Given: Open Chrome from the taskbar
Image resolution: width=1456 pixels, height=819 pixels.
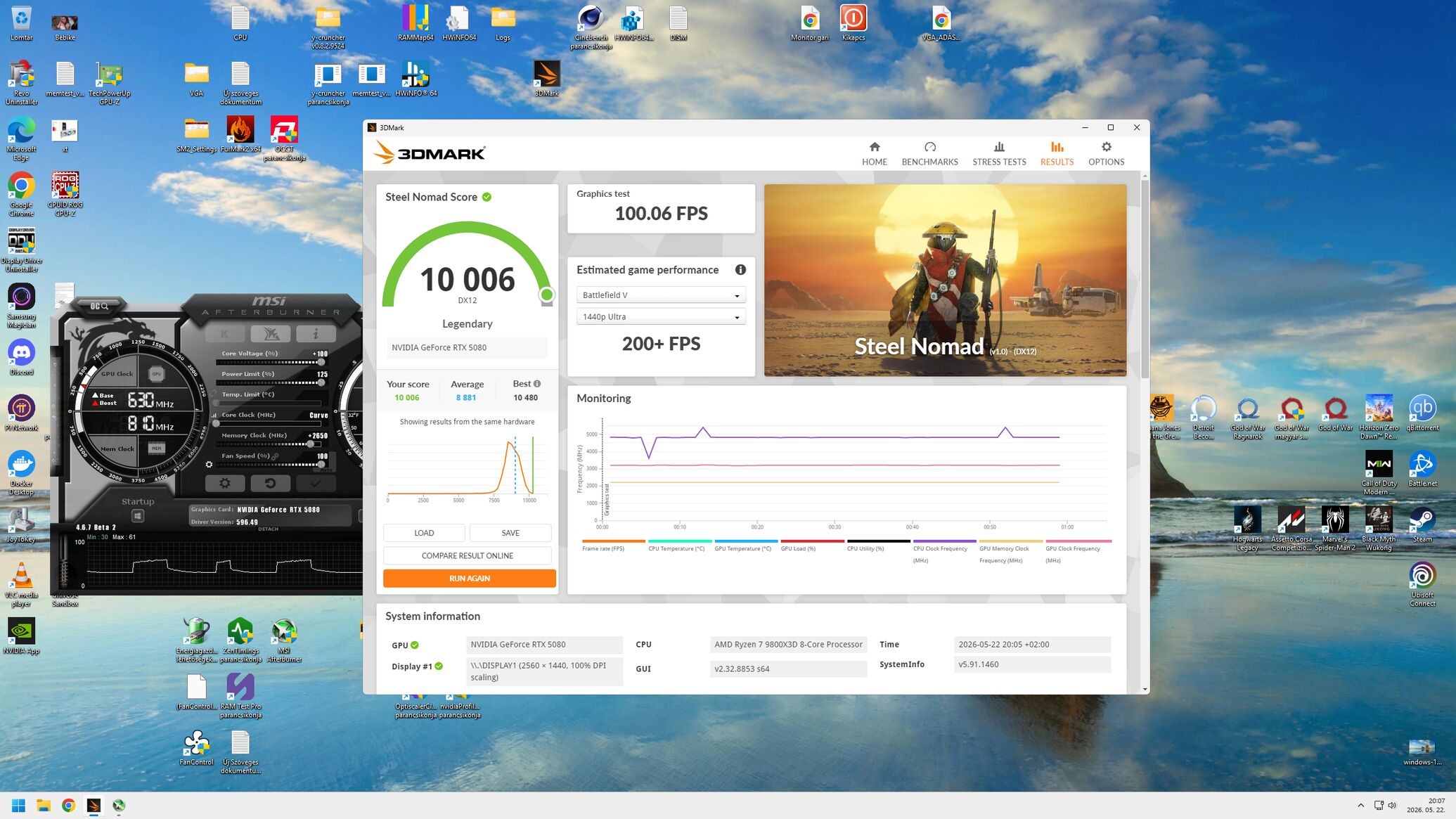Looking at the screenshot, I should click(68, 806).
